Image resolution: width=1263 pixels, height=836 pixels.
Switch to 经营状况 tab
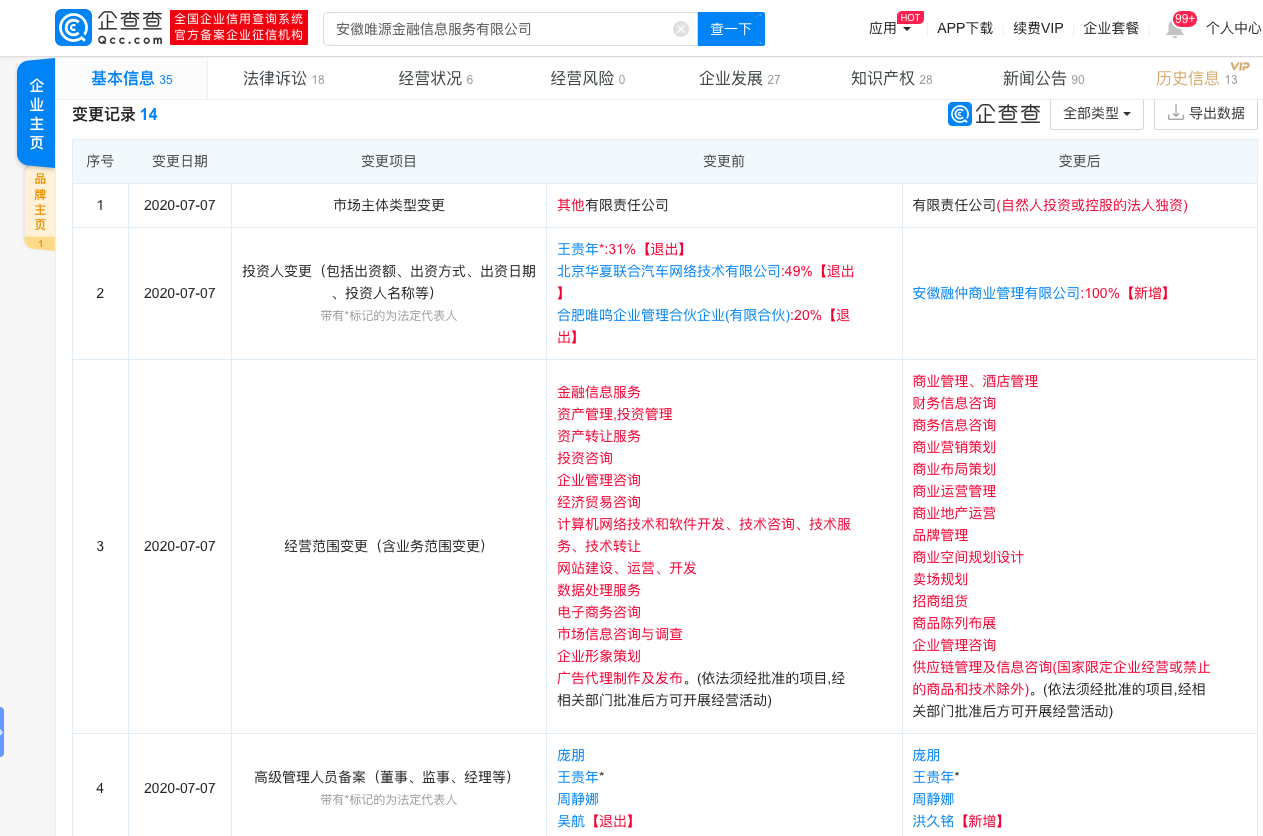tap(435, 78)
